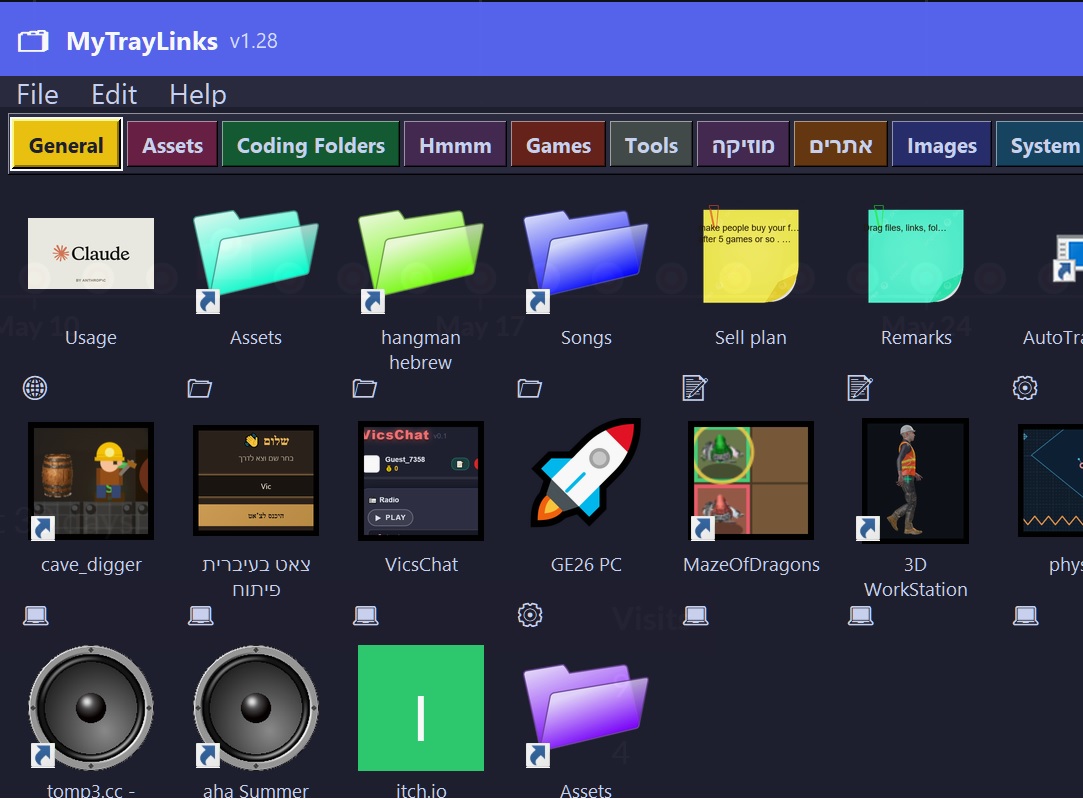Click the note type icon under Sell plan

coord(695,388)
